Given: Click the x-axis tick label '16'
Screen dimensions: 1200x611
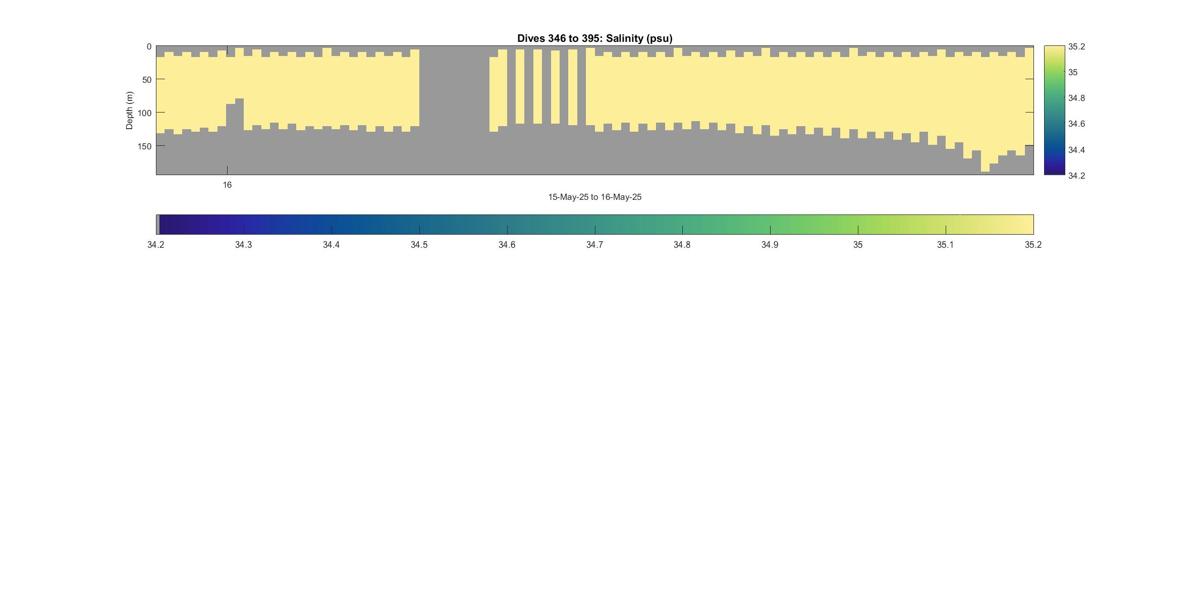Looking at the screenshot, I should coord(227,185).
